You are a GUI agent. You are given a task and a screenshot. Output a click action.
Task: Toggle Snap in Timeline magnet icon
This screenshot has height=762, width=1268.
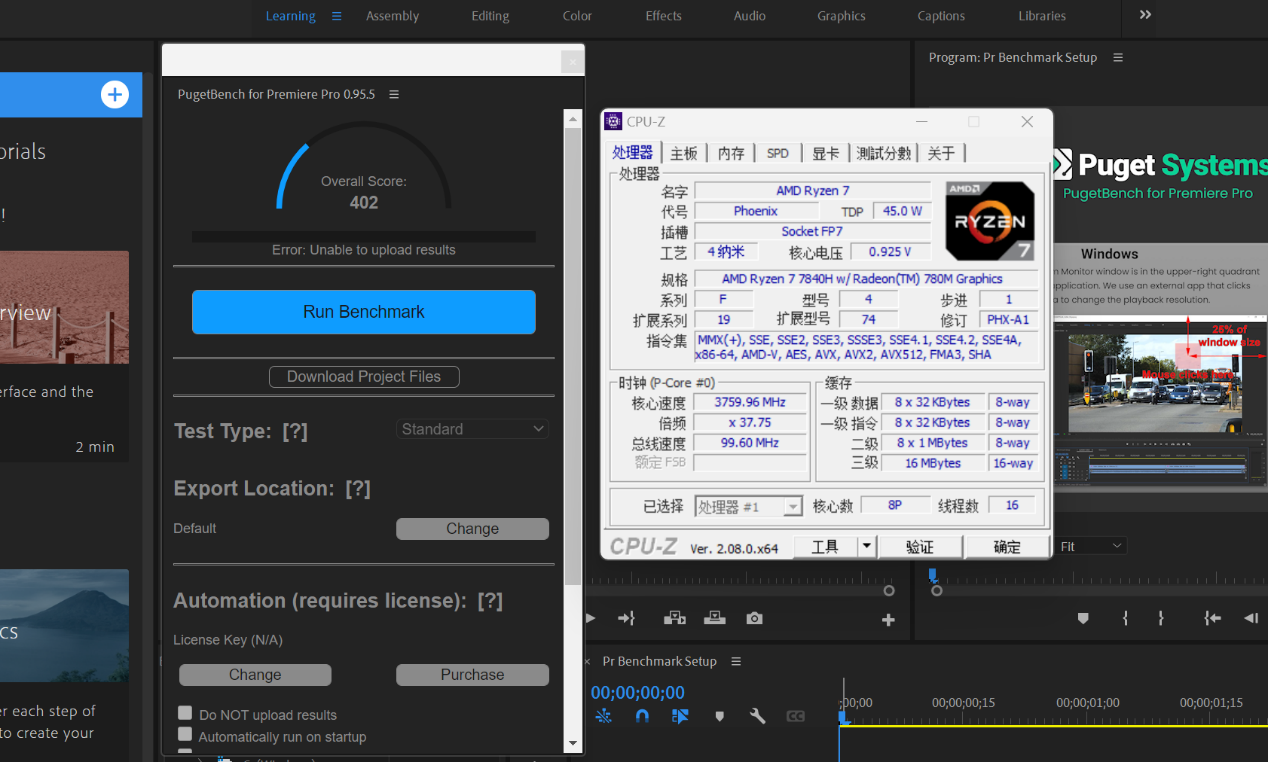[x=642, y=716]
